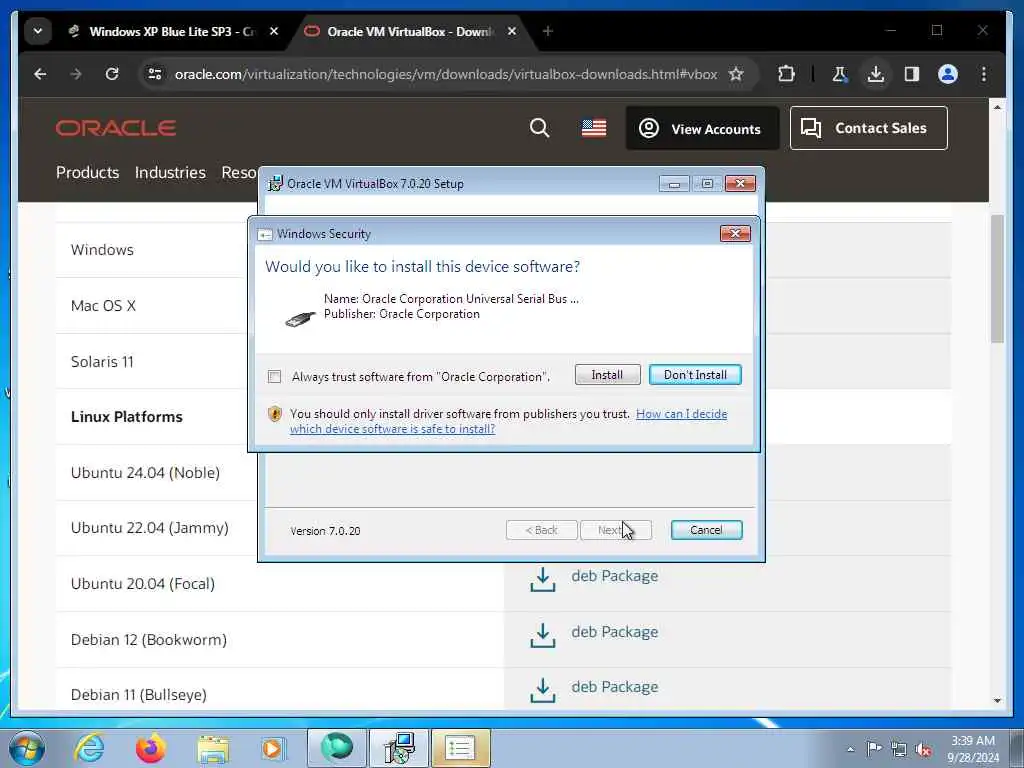1024x768 pixels.
Task: Click View Accounts button
Action: coord(702,129)
